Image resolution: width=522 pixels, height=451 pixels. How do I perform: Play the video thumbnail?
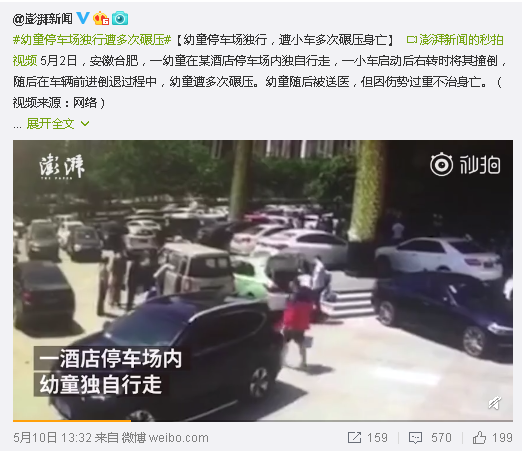pos(263,280)
